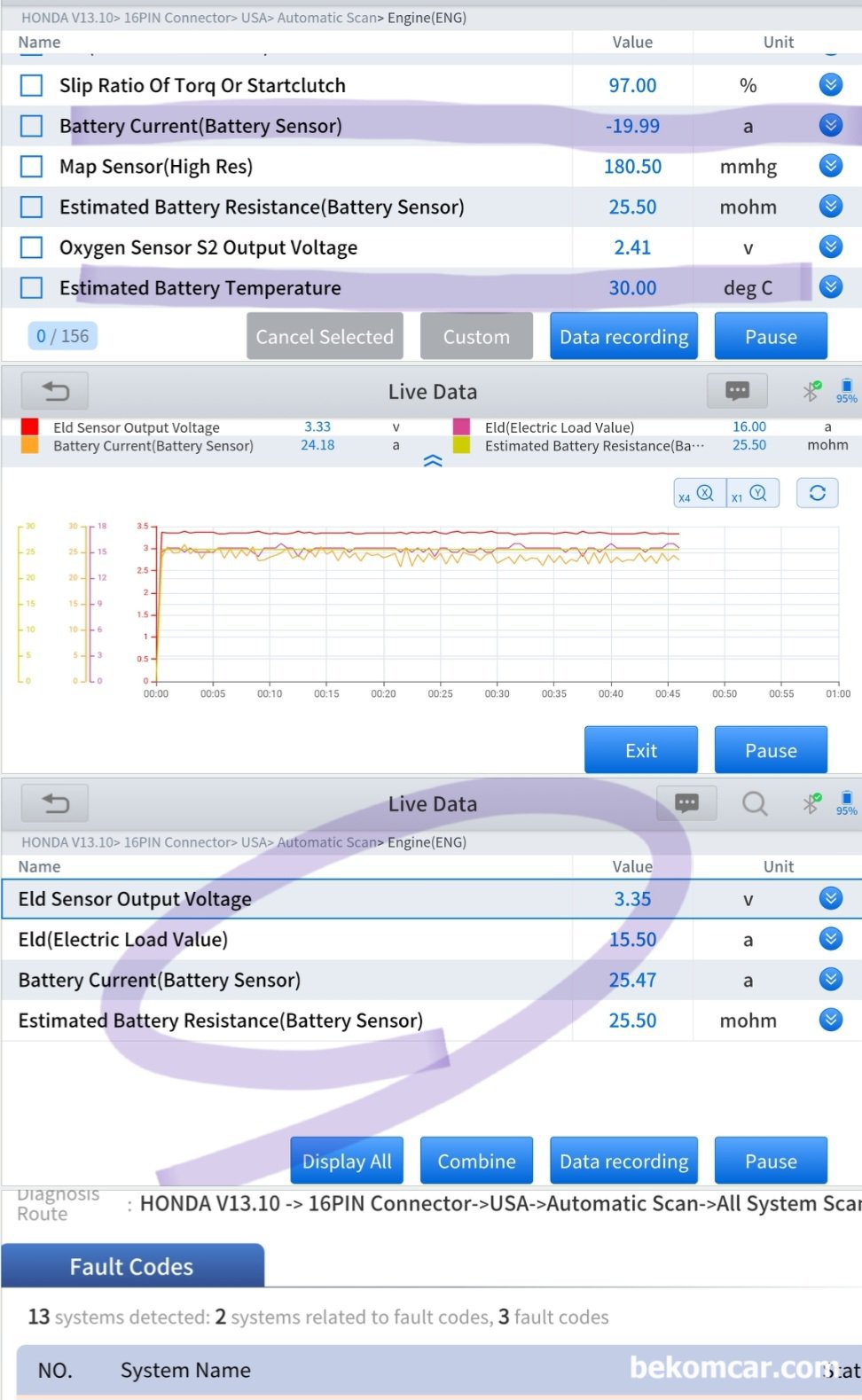Check the Slip Ratio Of Torq checkbox
862x1400 pixels.
click(x=32, y=85)
